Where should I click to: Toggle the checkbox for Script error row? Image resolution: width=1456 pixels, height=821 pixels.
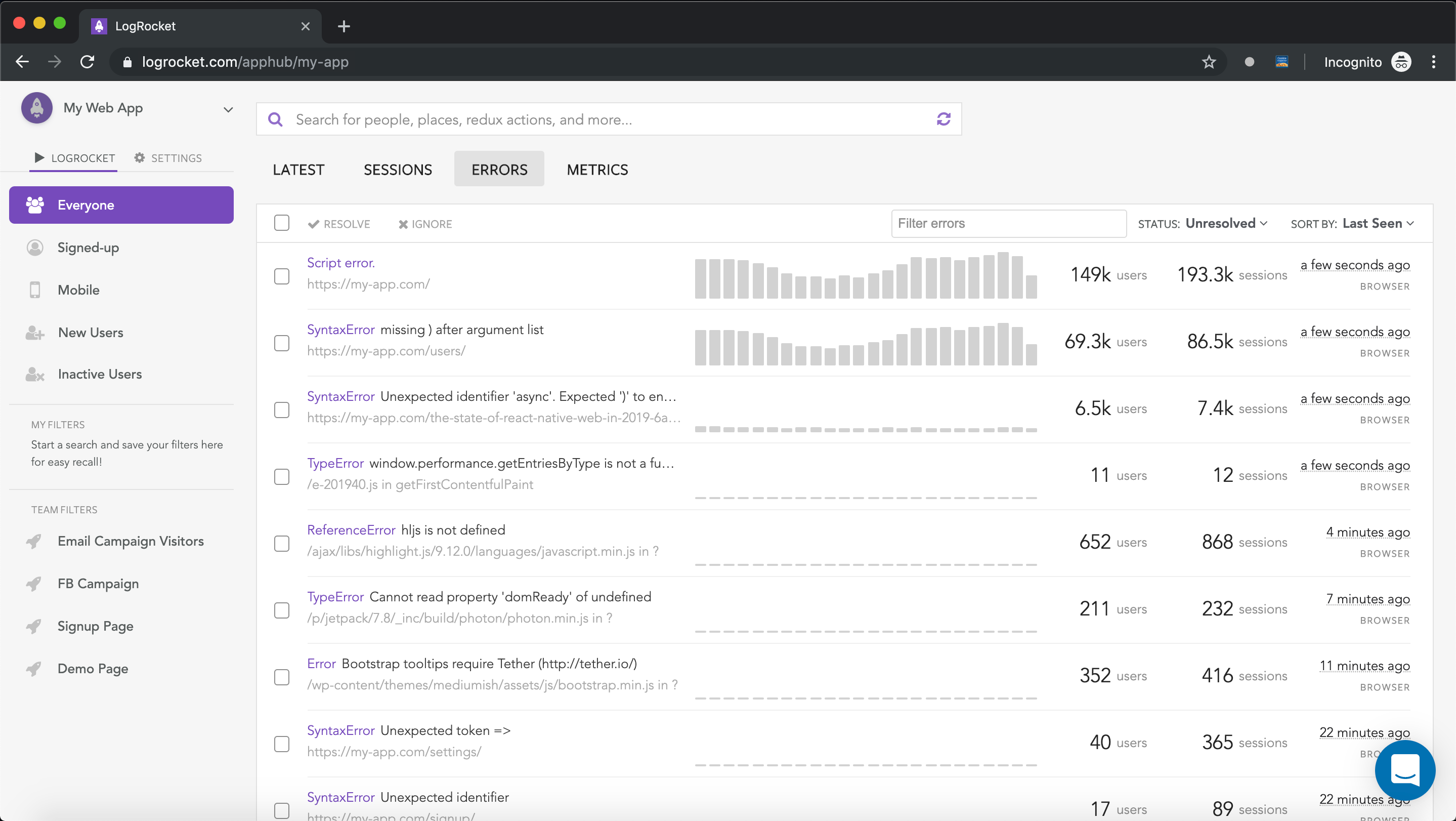(282, 276)
